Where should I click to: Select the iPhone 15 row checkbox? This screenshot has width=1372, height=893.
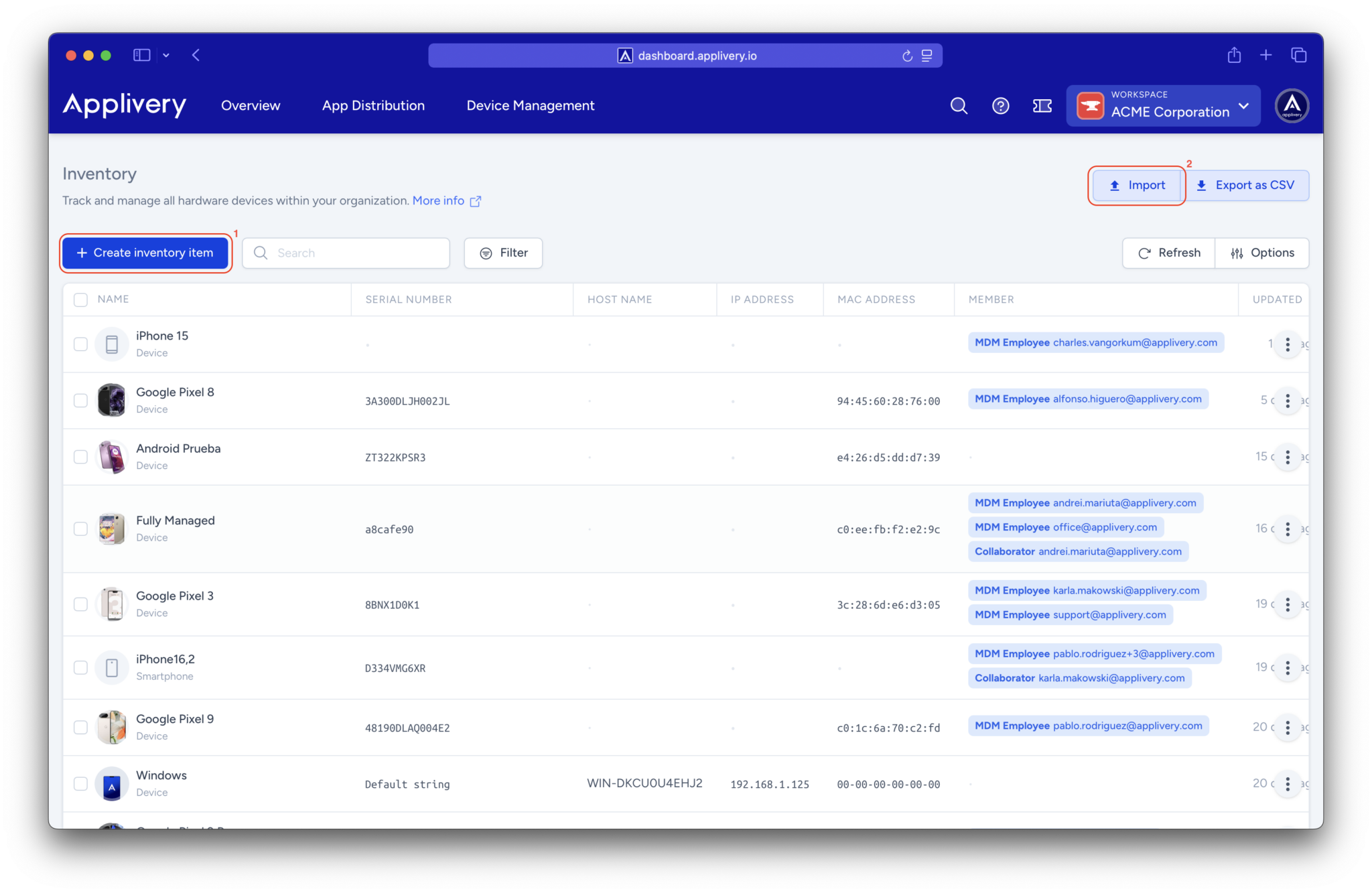click(80, 344)
